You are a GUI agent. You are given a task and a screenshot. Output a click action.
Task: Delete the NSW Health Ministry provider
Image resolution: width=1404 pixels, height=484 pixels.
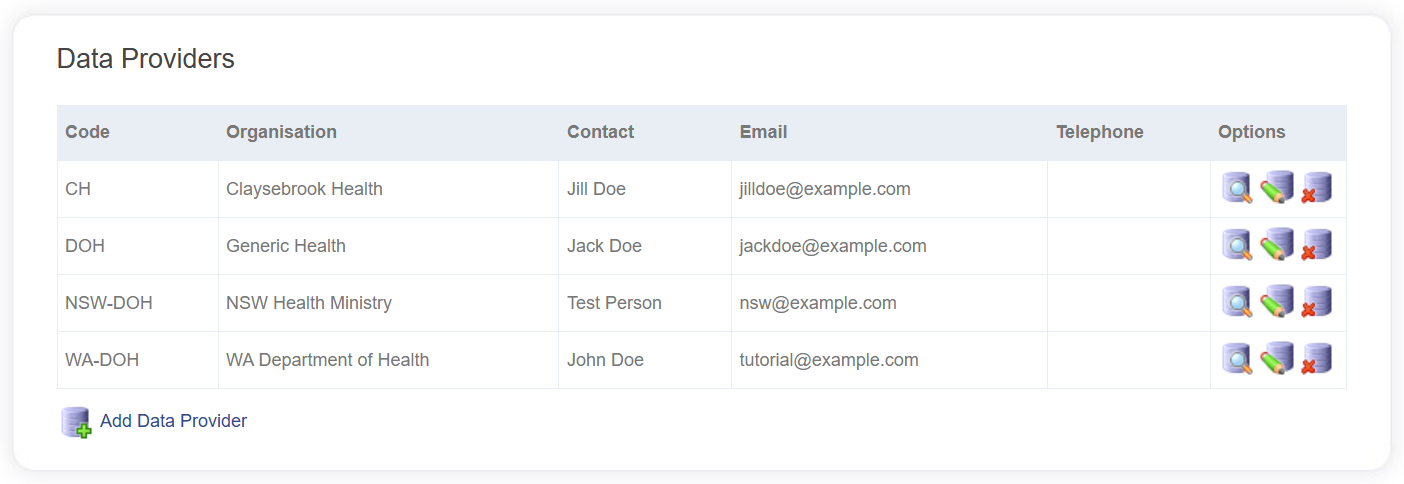[x=1316, y=302]
